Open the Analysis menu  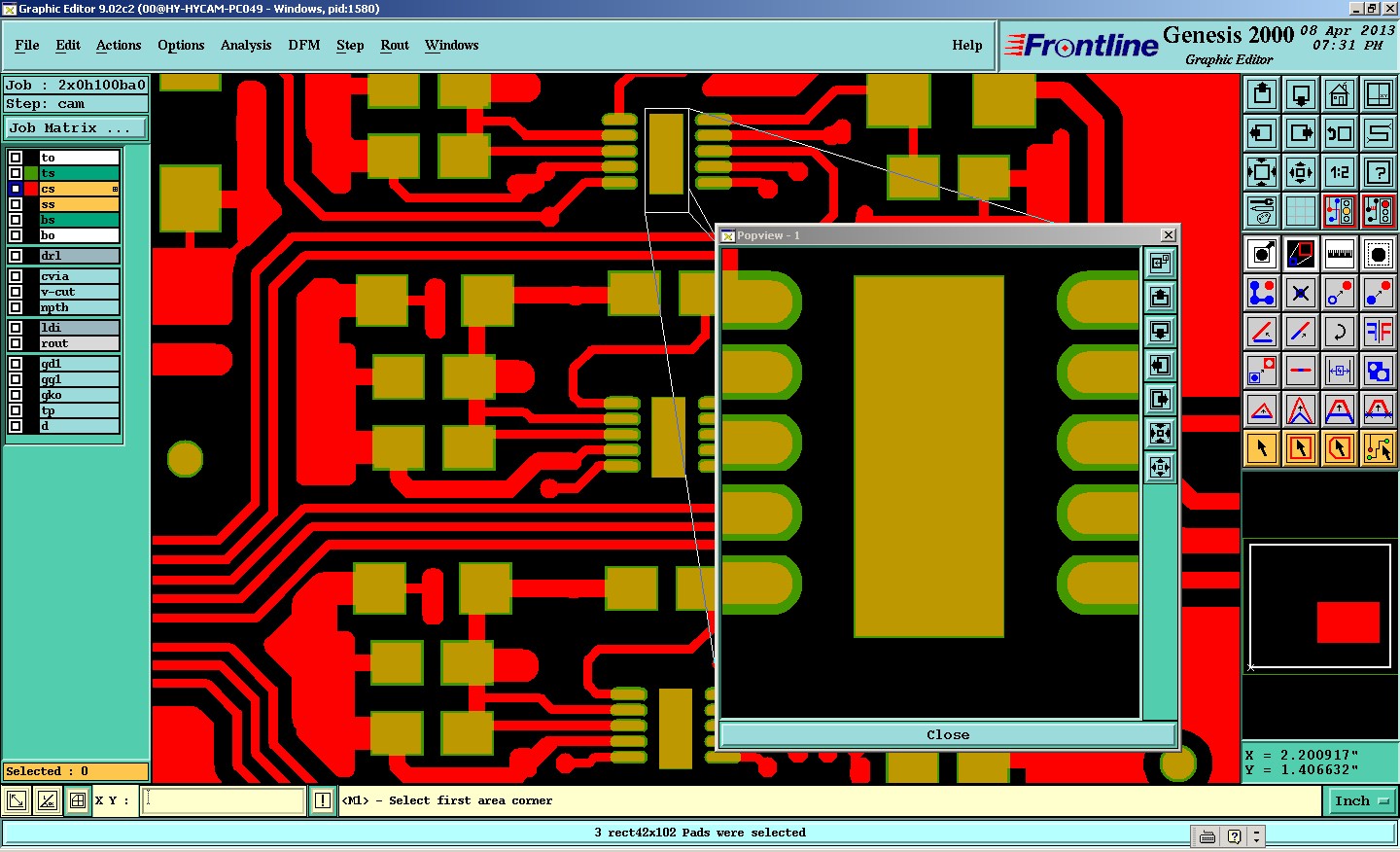click(x=246, y=45)
